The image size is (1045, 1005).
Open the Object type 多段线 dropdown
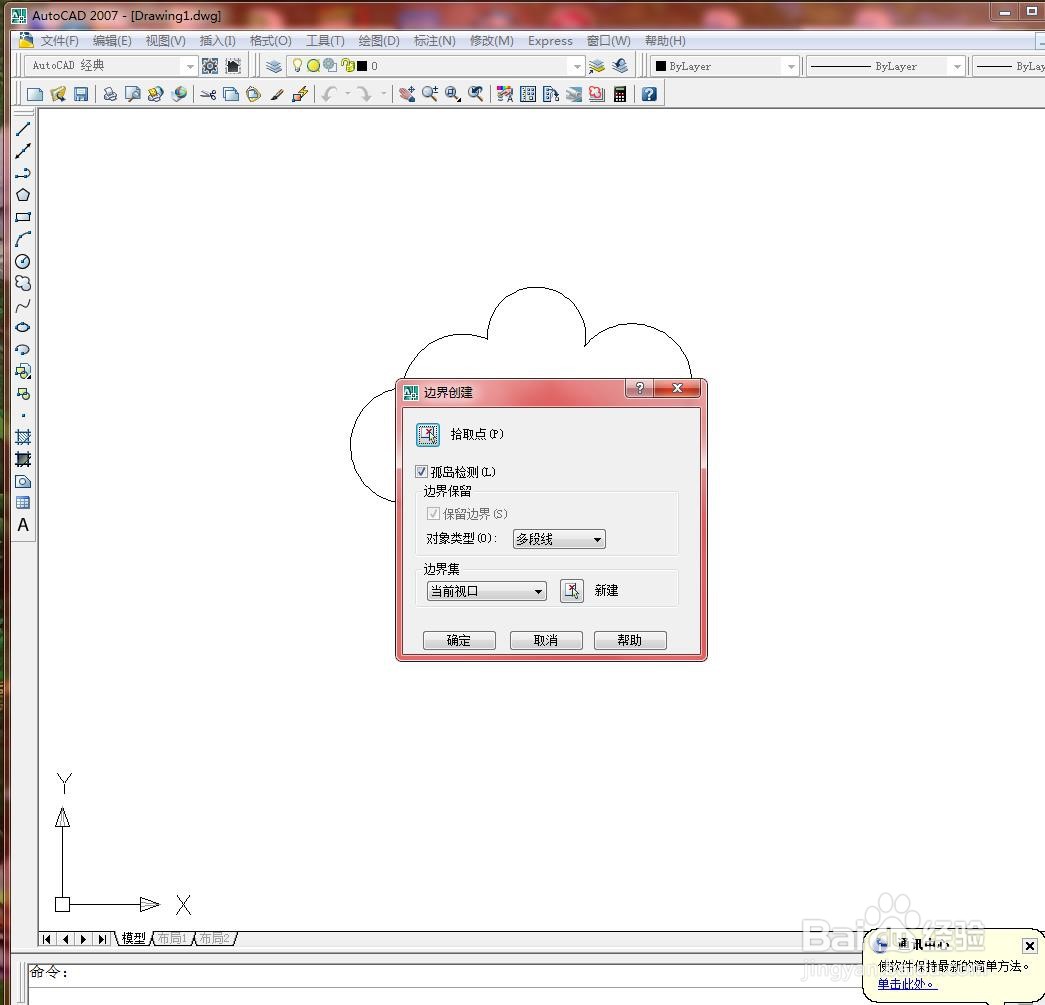click(559, 539)
